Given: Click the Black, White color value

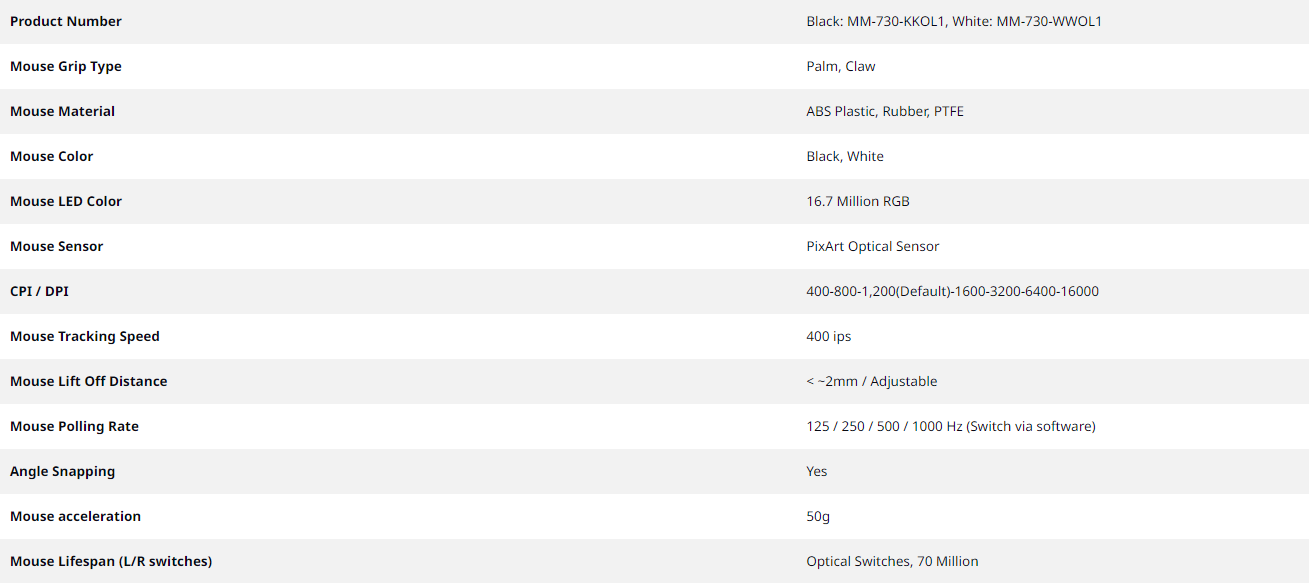Looking at the screenshot, I should point(845,156).
